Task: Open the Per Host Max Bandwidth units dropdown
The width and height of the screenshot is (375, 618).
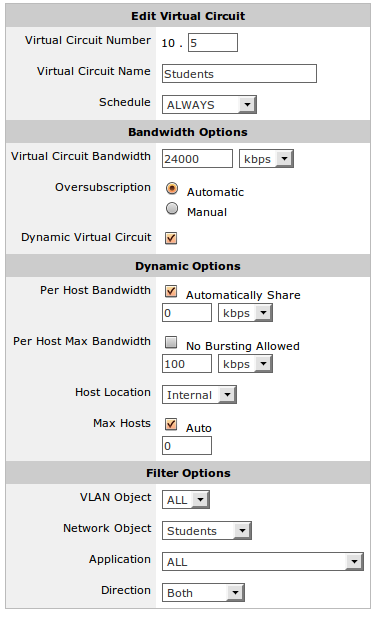Action: (x=245, y=364)
